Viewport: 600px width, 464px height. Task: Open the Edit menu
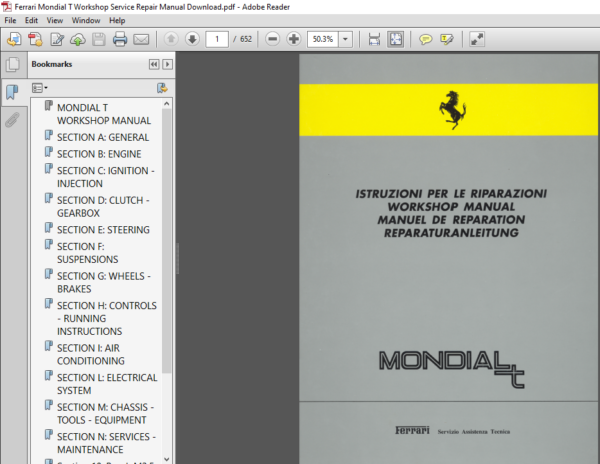(x=31, y=20)
